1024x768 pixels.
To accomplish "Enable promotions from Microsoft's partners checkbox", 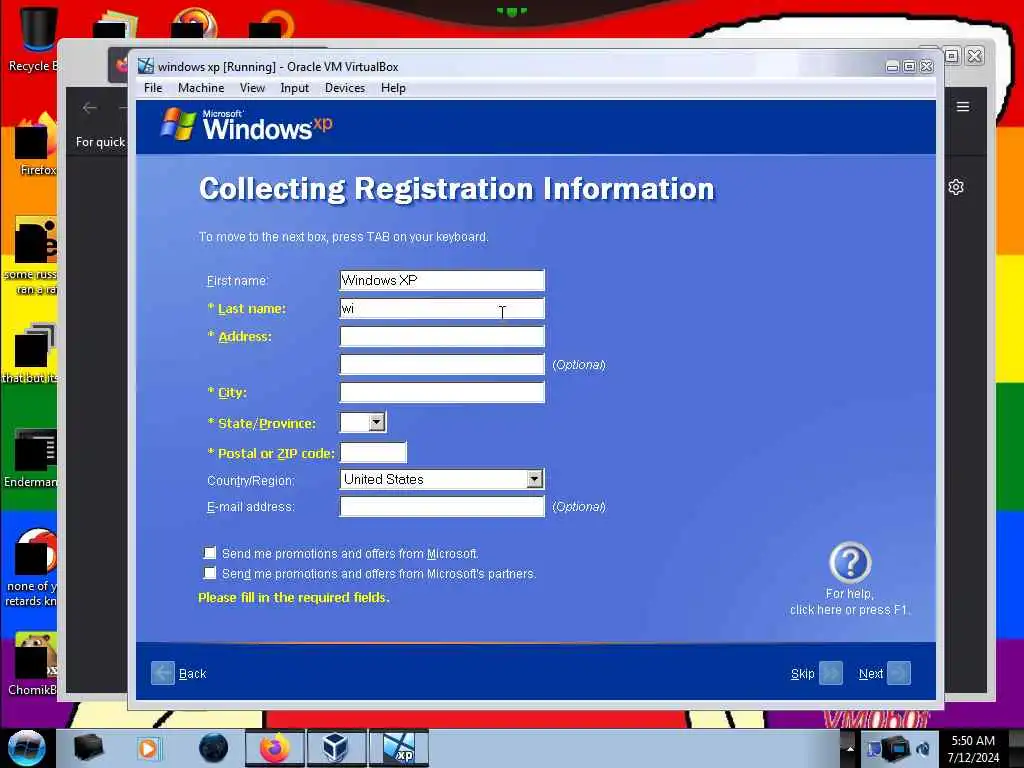I will coord(210,573).
